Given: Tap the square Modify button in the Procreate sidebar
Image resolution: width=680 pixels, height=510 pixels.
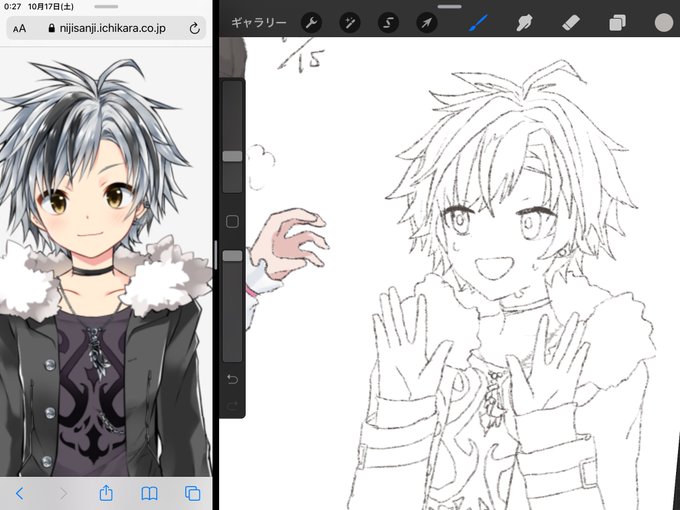Looking at the screenshot, I should (232, 222).
